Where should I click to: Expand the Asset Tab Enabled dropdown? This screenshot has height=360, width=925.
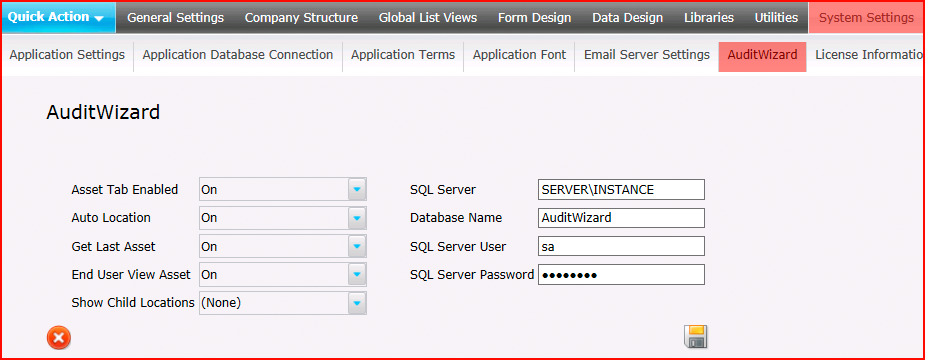[357, 189]
